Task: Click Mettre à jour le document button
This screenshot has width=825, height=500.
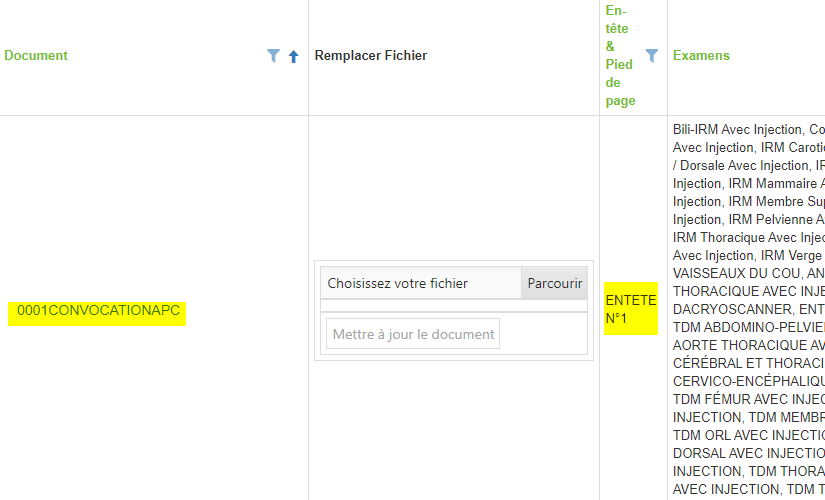Action: (413, 334)
